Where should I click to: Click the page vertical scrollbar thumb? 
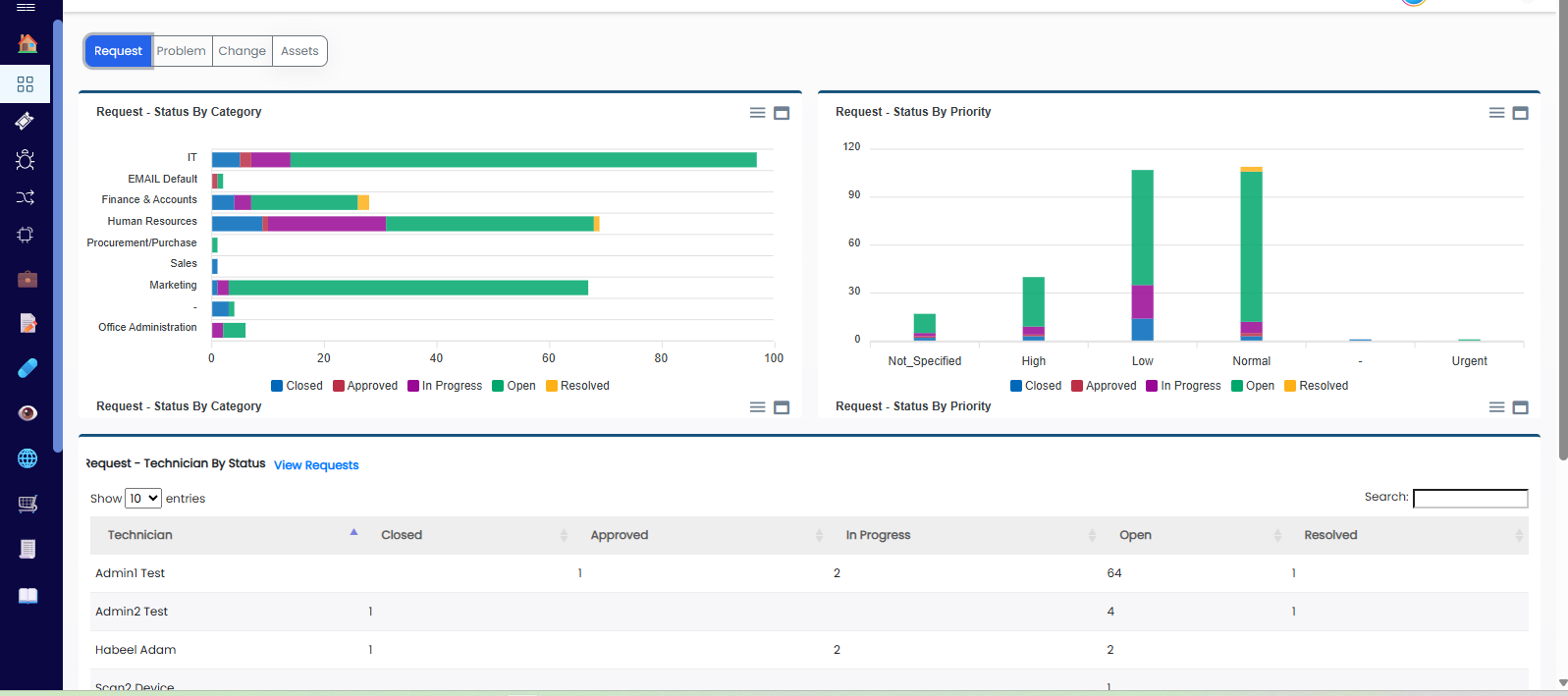[1563, 231]
